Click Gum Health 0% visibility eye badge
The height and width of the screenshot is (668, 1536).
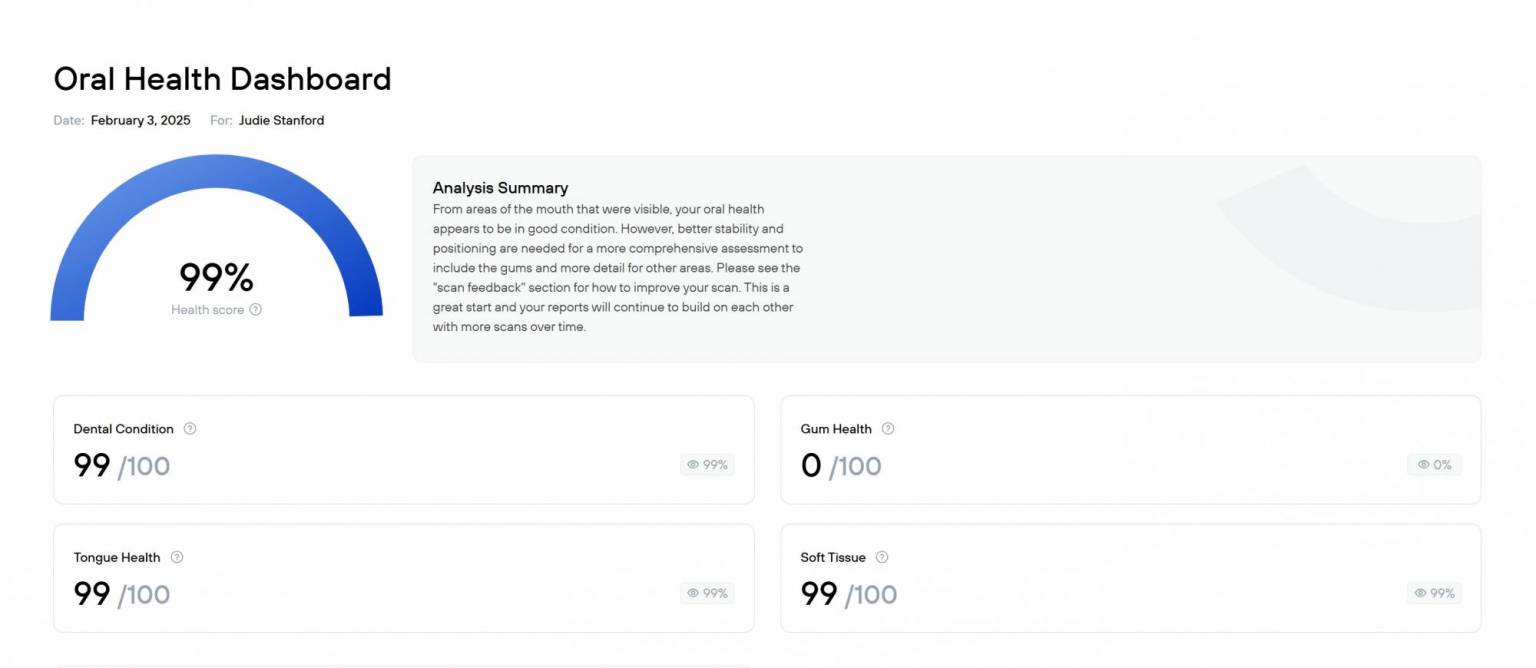pyautogui.click(x=1434, y=465)
